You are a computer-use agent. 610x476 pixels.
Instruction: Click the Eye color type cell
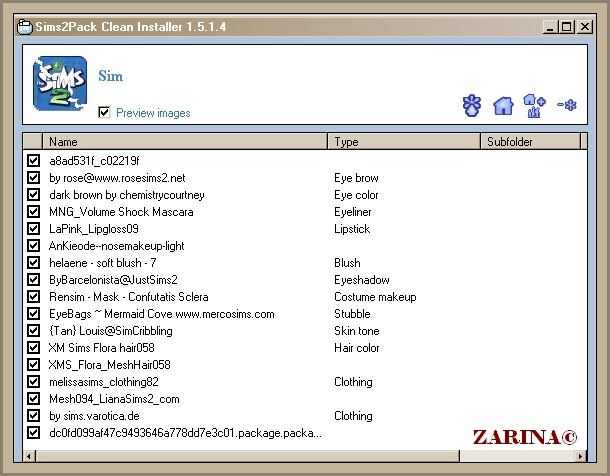[356, 195]
